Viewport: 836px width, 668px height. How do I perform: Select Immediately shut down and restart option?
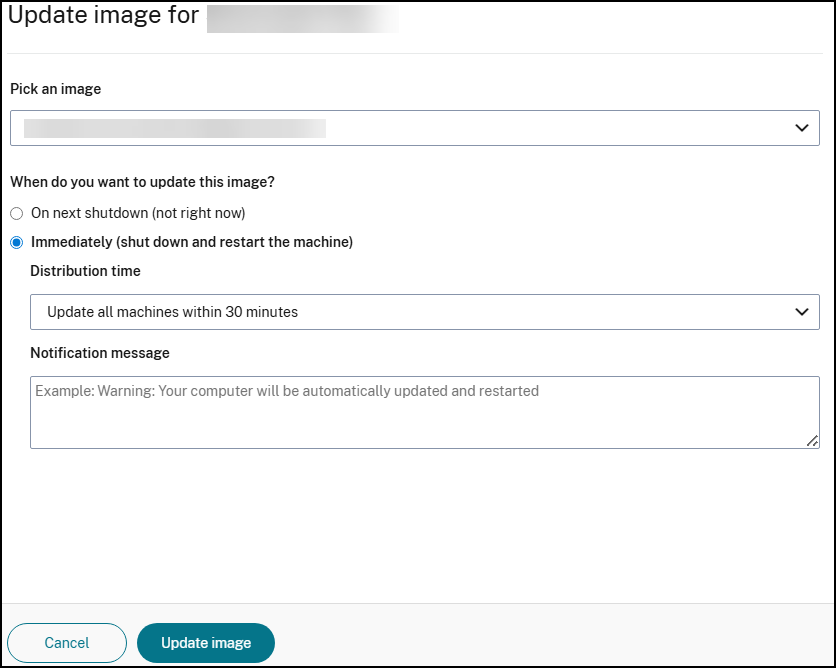point(17,243)
